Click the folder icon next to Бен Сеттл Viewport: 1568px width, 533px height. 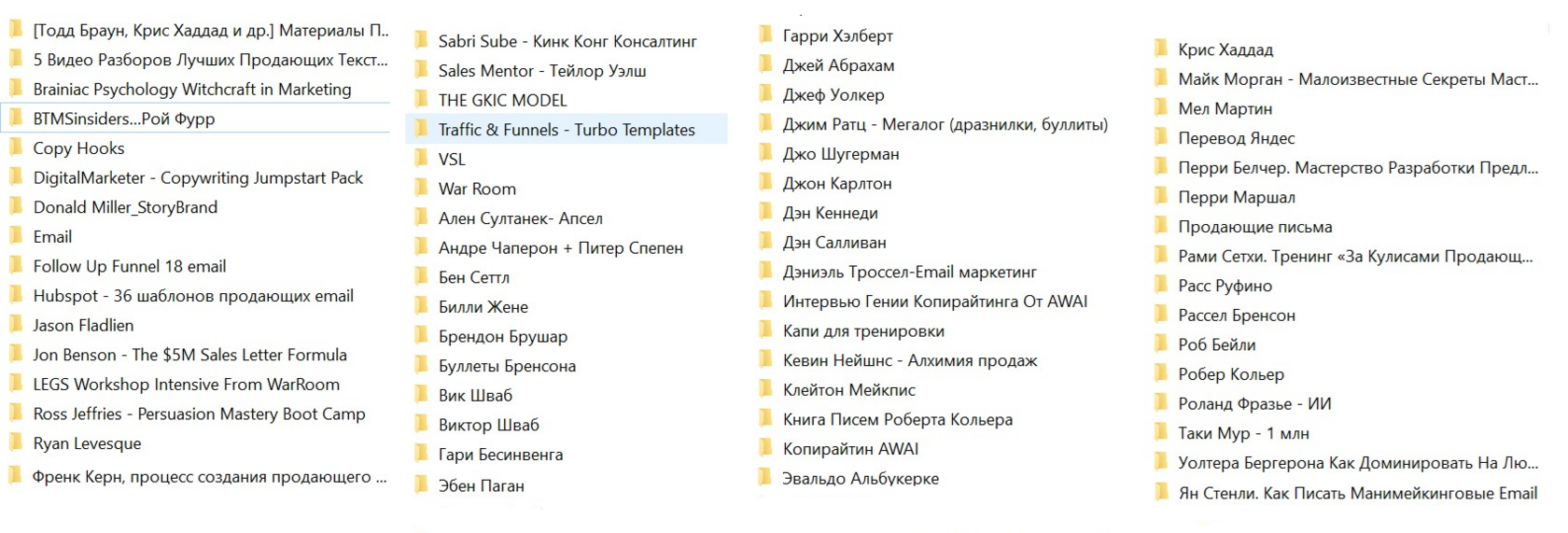point(422,277)
